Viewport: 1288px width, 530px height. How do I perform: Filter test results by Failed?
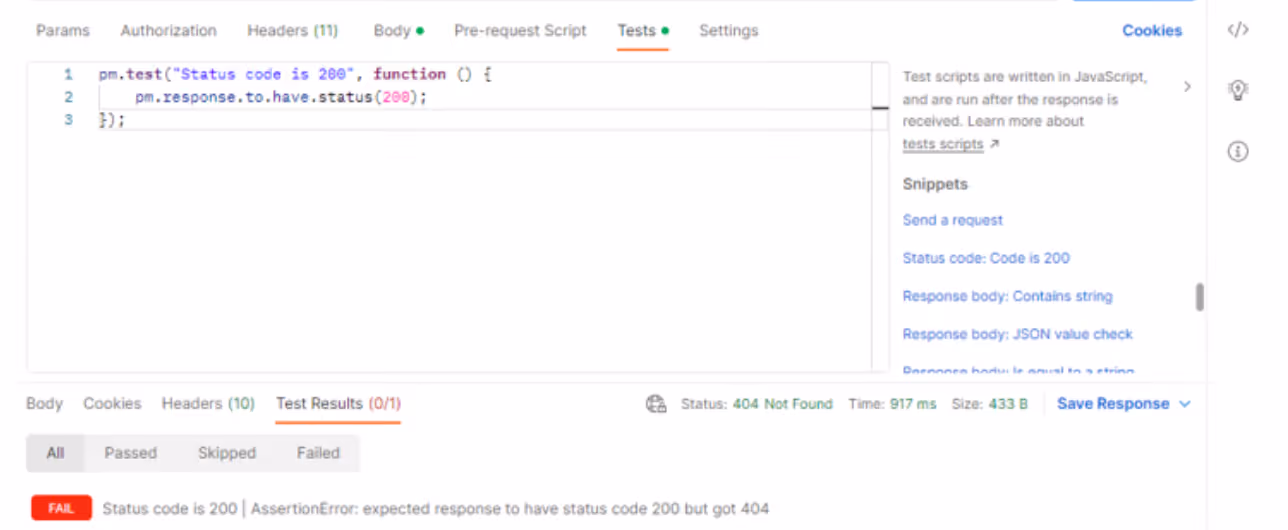[318, 453]
